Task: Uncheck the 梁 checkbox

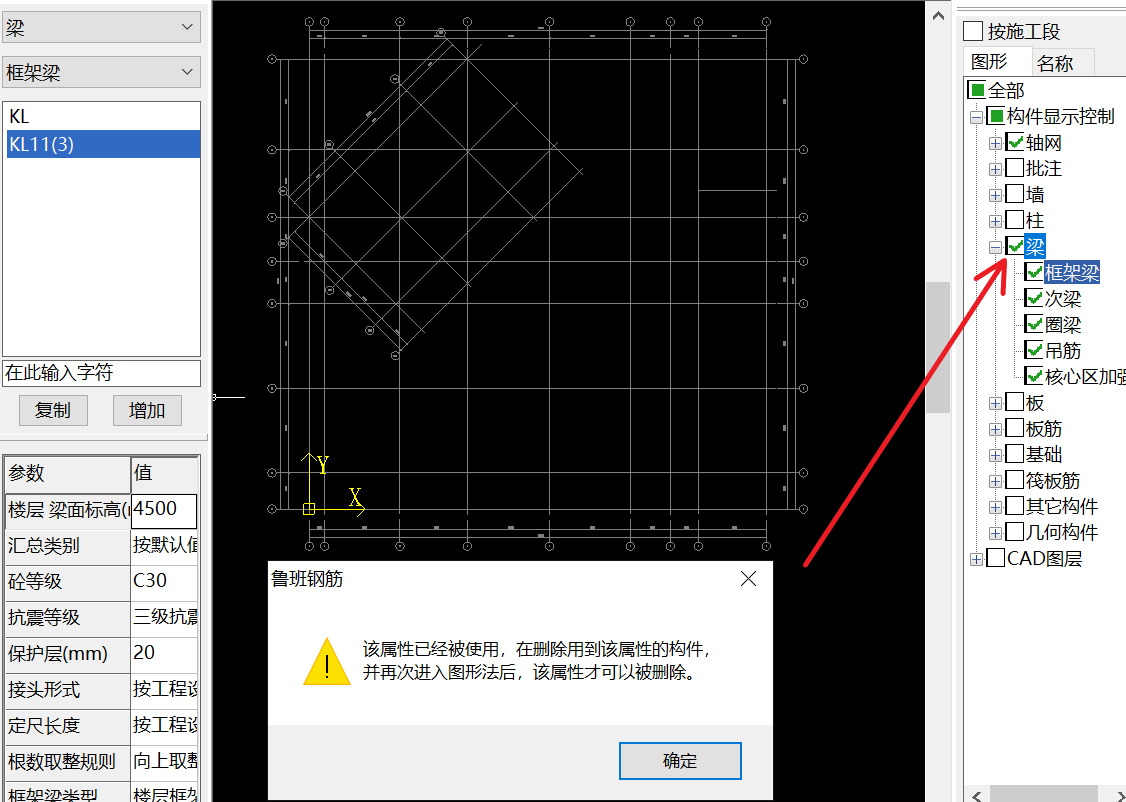Action: pyautogui.click(x=1015, y=246)
